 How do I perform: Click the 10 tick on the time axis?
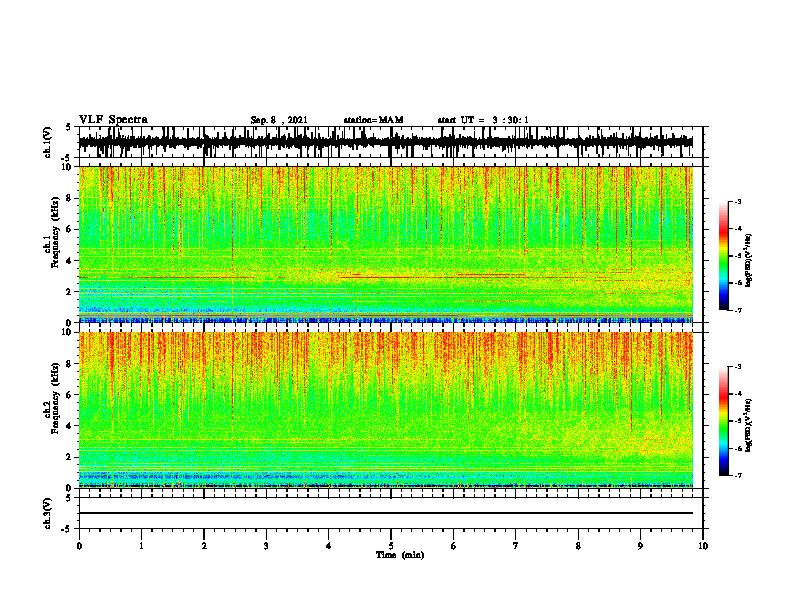pyautogui.click(x=703, y=546)
